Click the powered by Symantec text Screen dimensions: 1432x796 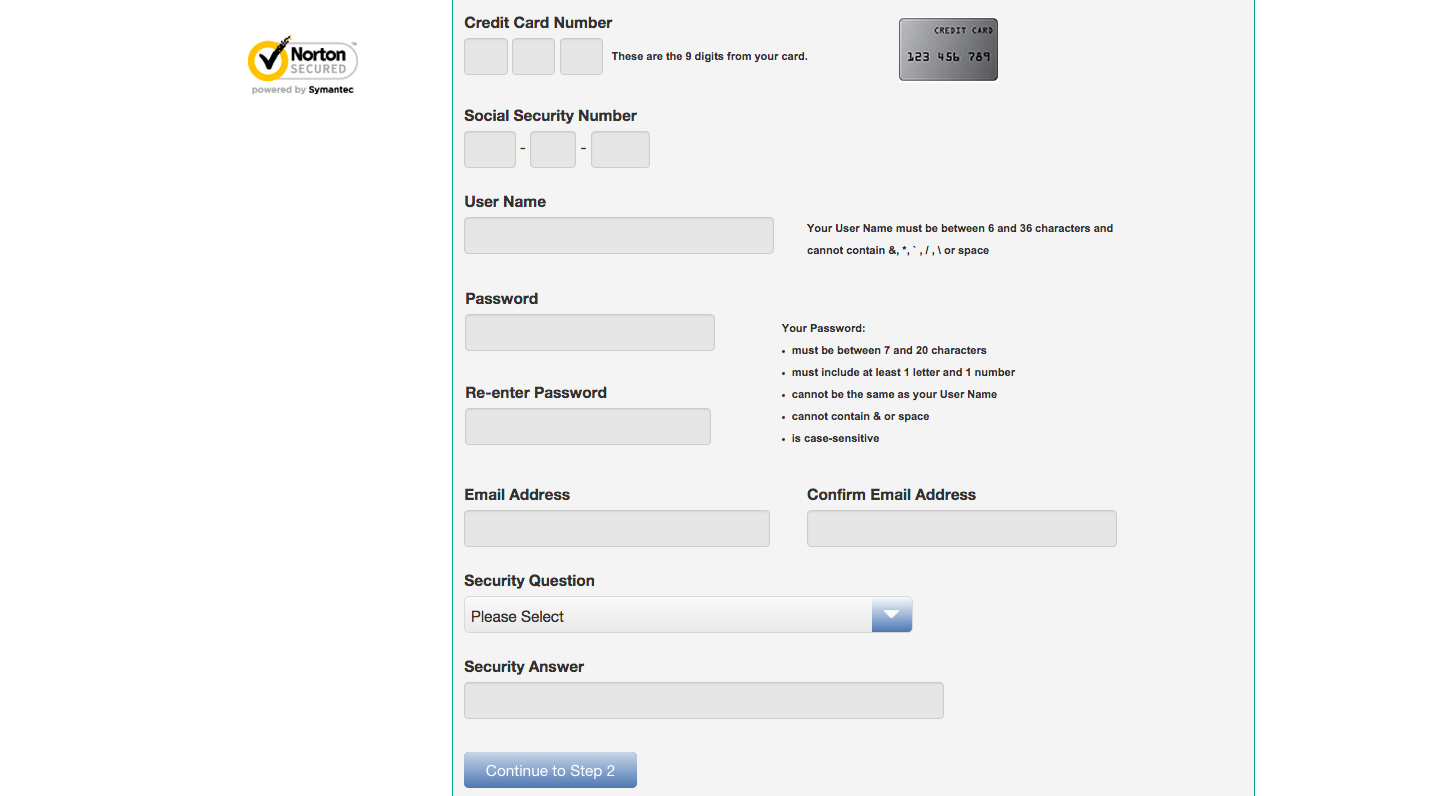click(302, 89)
